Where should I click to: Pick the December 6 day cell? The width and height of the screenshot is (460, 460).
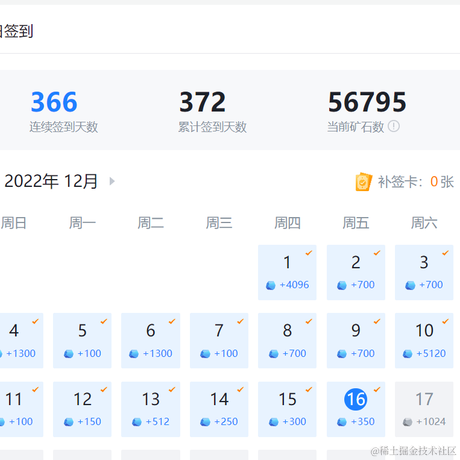(x=150, y=340)
